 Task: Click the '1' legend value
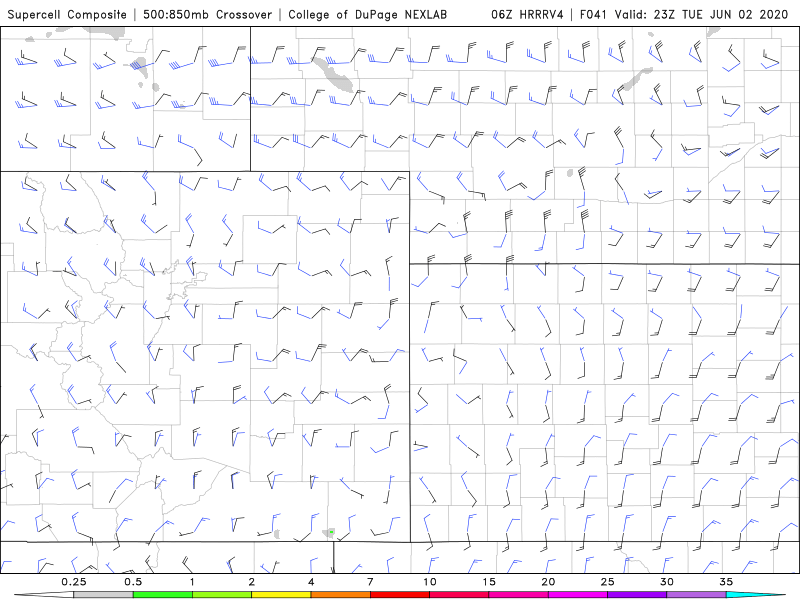click(x=192, y=582)
